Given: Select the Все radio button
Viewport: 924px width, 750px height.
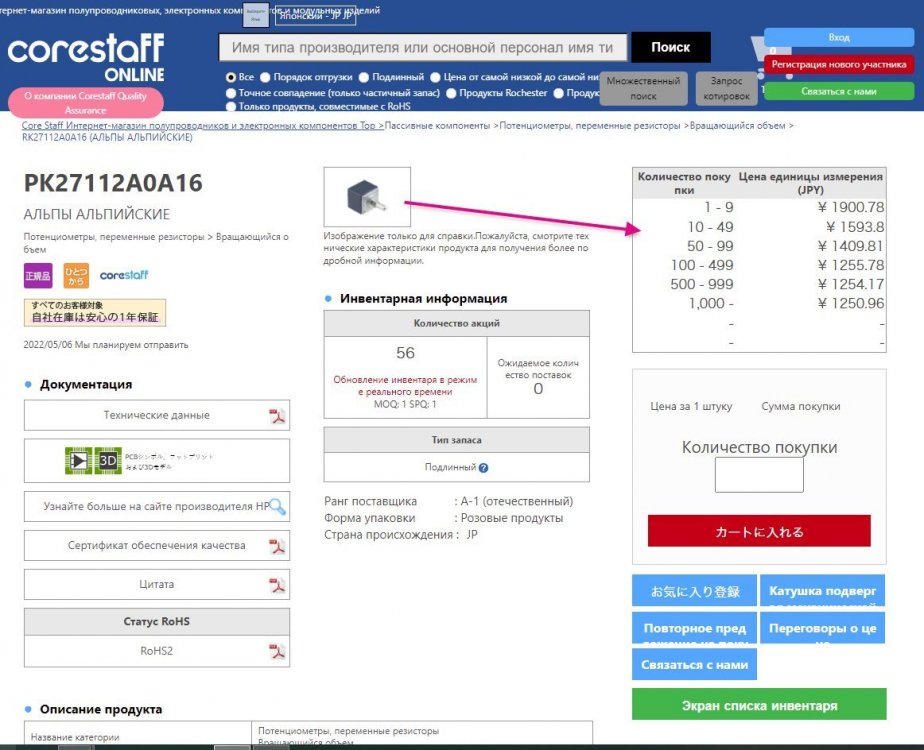Looking at the screenshot, I should (232, 77).
